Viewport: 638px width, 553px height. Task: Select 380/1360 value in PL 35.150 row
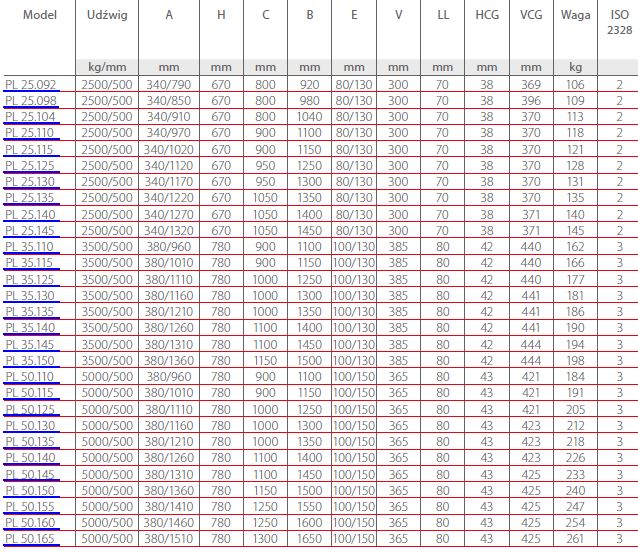point(168,361)
